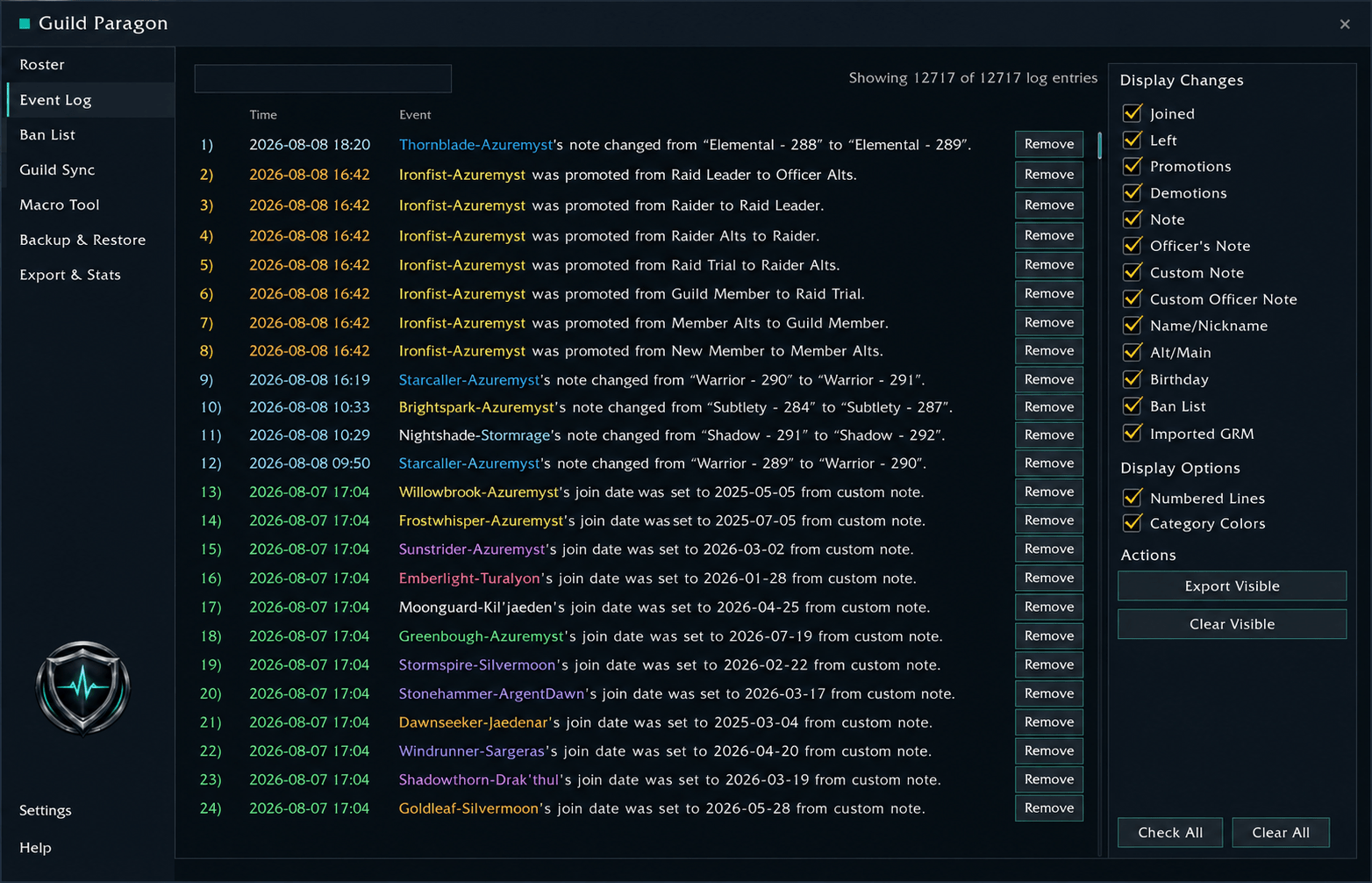Click the teal square title icon
This screenshot has width=1372, height=883.
coord(25,24)
